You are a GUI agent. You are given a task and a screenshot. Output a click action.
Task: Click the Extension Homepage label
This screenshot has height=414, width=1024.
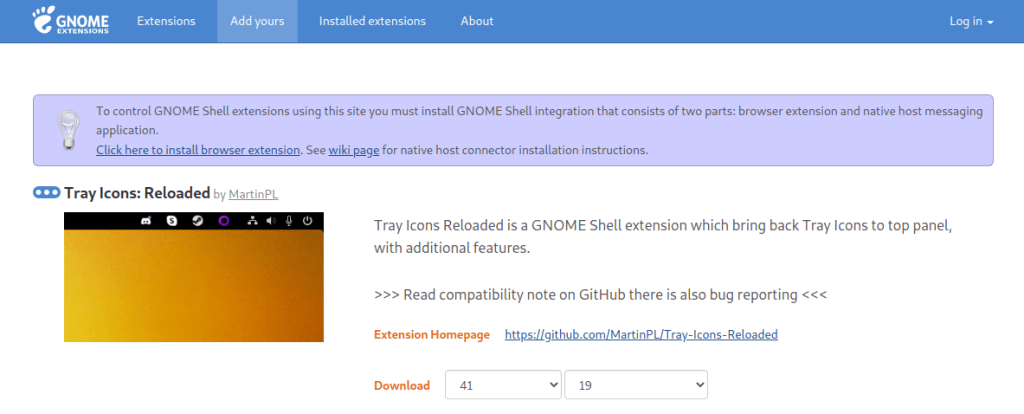(x=432, y=334)
